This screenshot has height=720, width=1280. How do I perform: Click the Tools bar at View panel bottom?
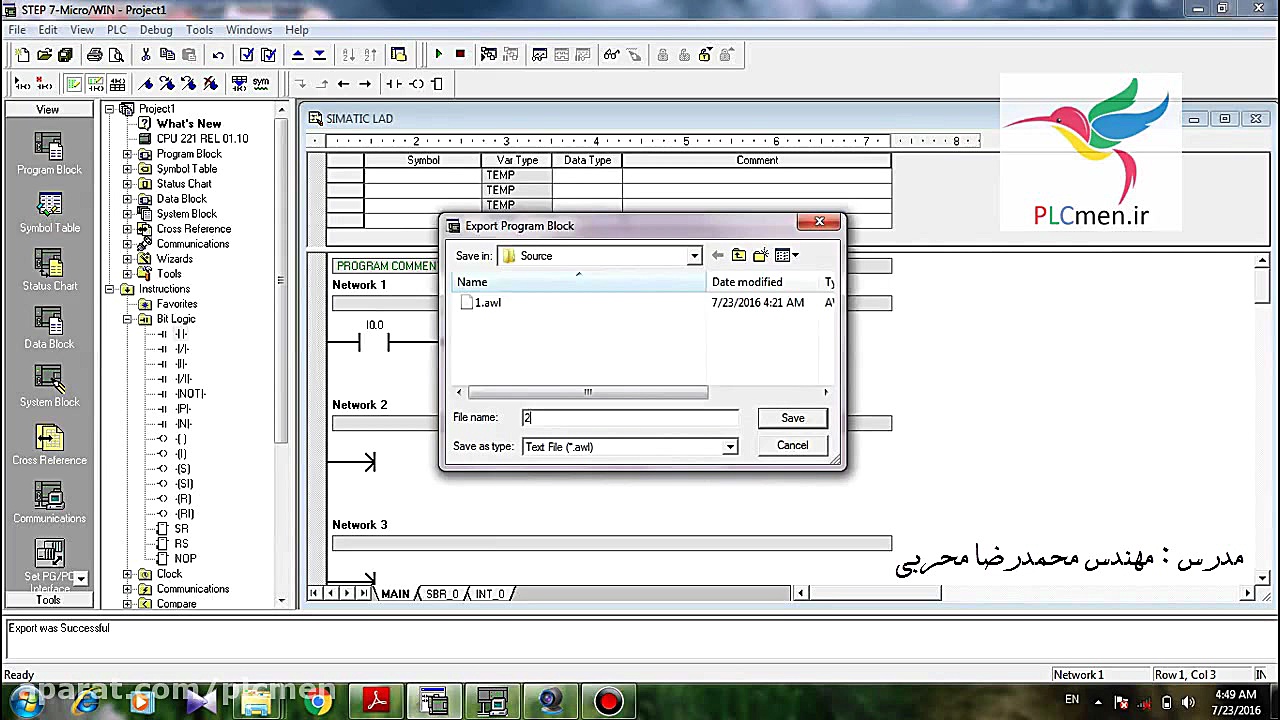point(48,600)
